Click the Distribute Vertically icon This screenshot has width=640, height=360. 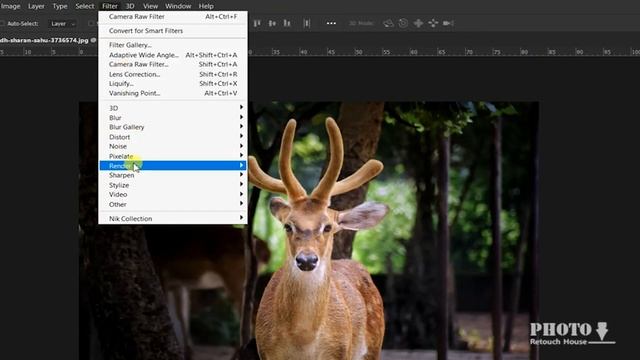point(307,23)
